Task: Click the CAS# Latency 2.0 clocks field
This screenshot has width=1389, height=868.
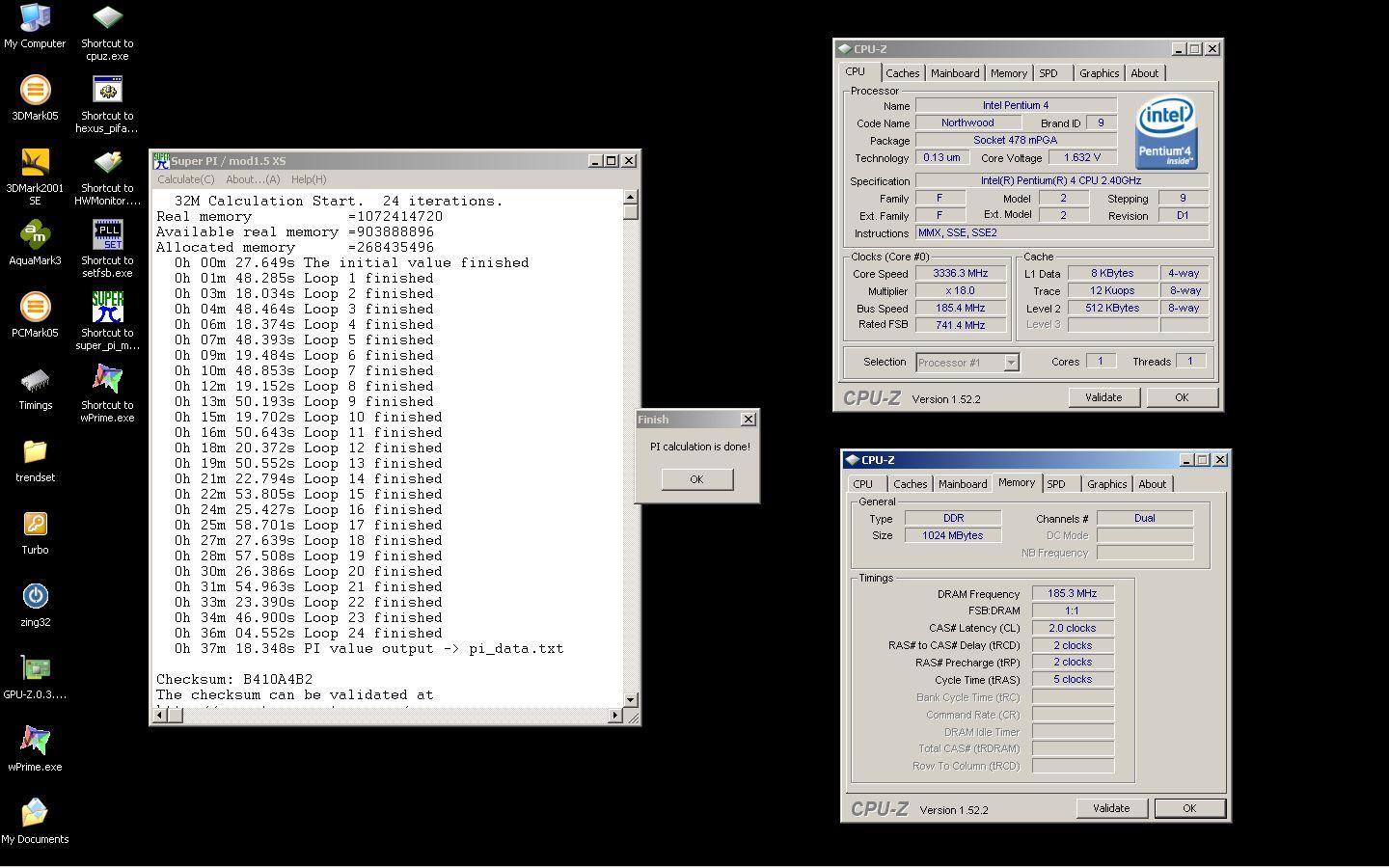Action: coord(1073,629)
